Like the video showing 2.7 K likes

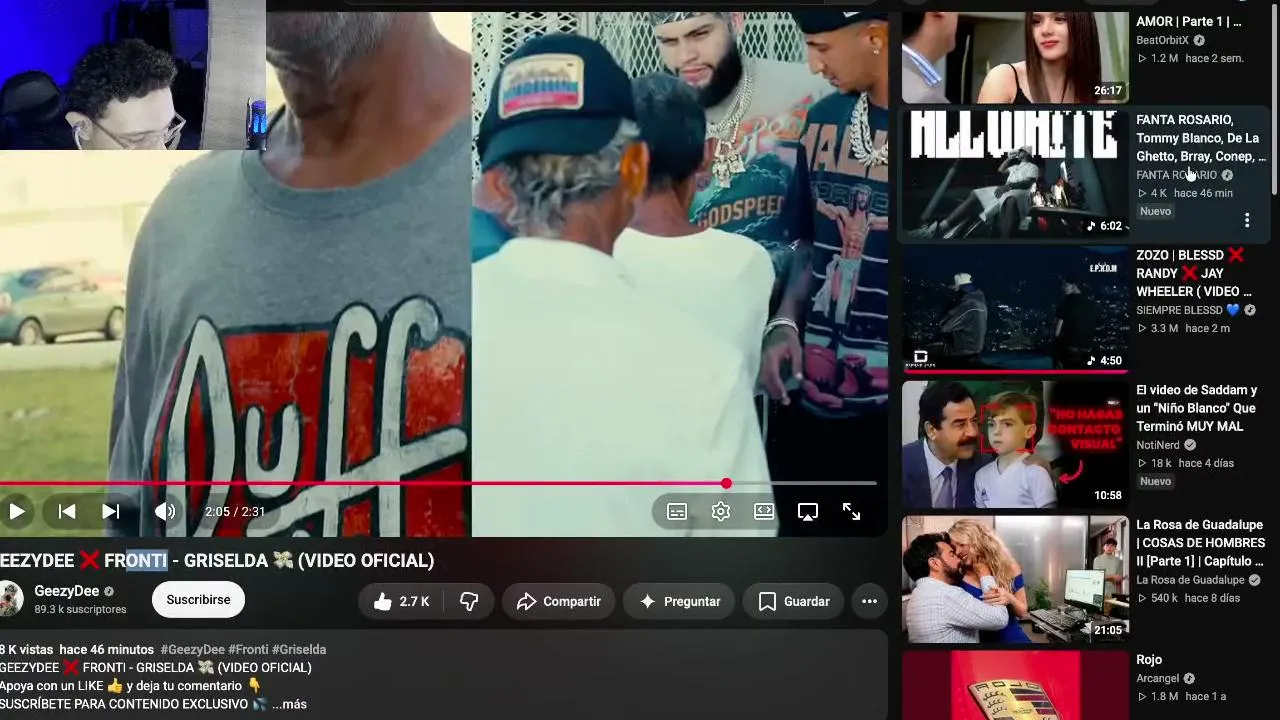point(401,601)
